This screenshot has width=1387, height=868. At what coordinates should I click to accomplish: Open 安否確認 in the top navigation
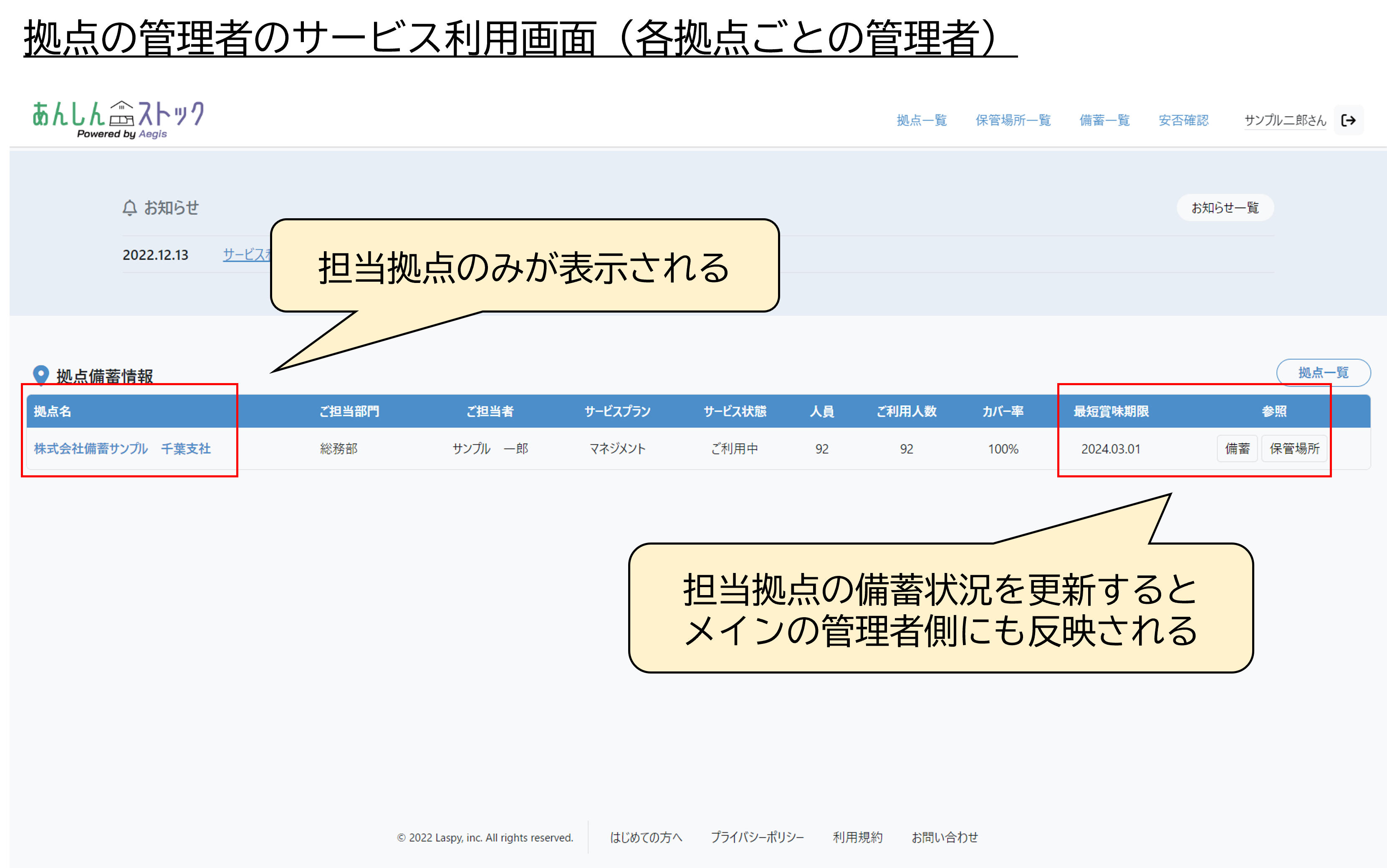click(1183, 120)
